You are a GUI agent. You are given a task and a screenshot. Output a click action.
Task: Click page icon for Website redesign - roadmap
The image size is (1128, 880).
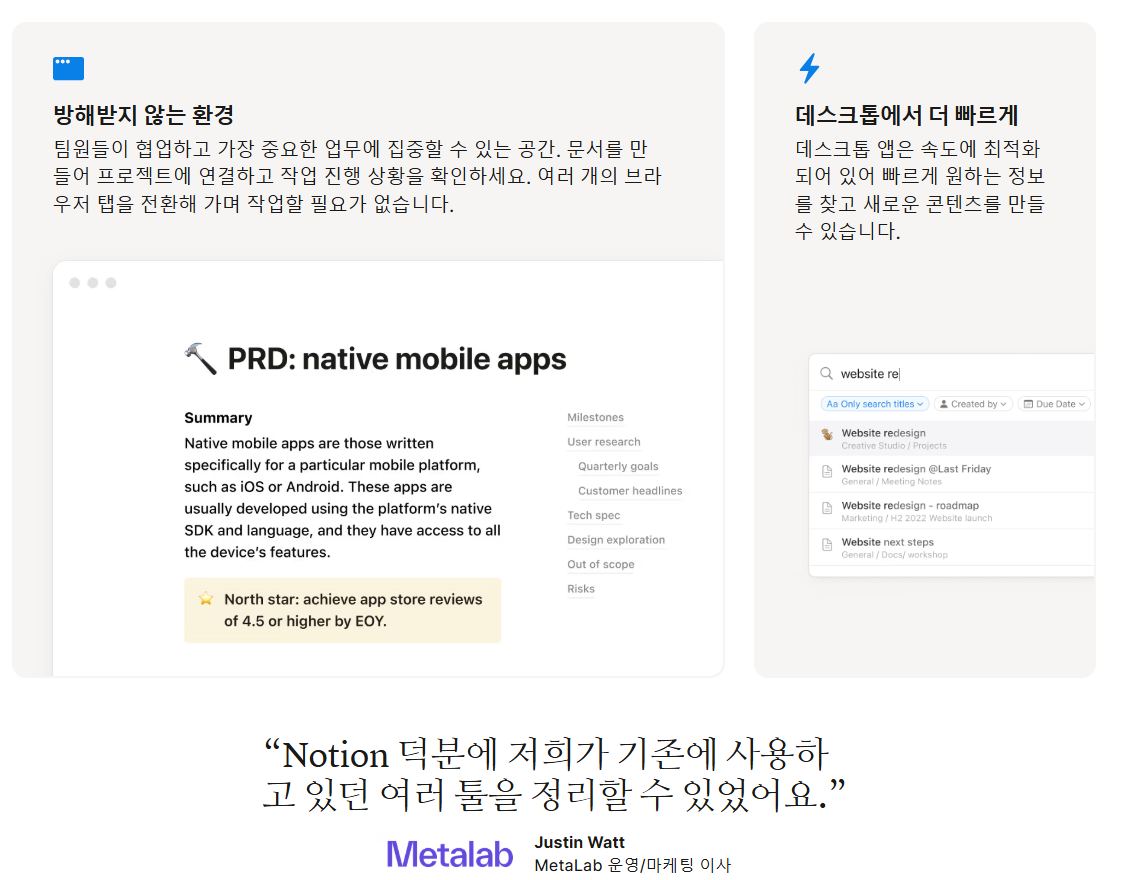[827, 508]
